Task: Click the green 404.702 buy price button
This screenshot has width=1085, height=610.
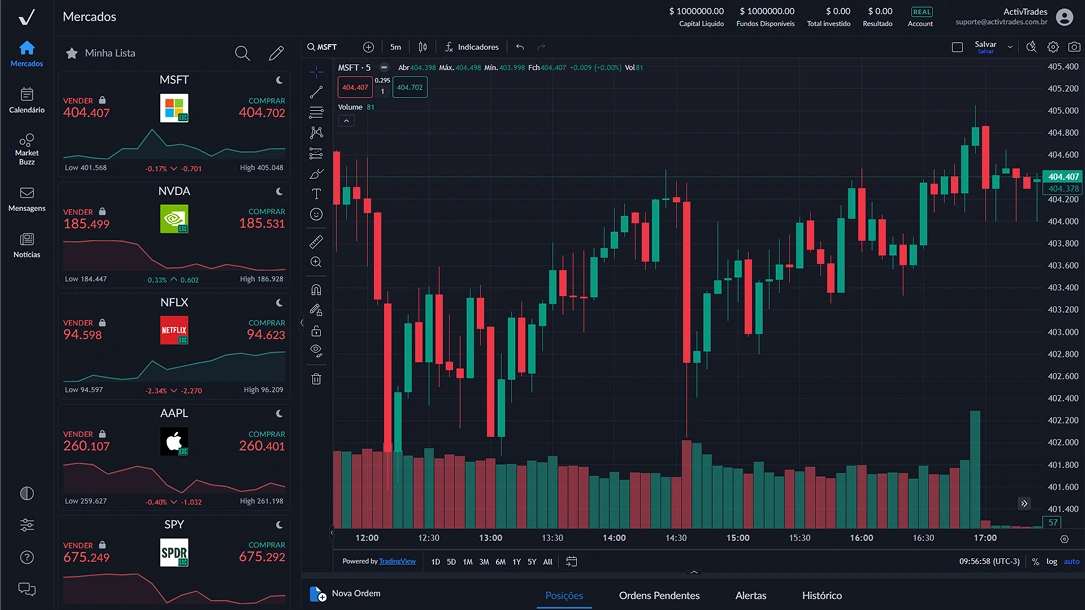Action: click(410, 87)
